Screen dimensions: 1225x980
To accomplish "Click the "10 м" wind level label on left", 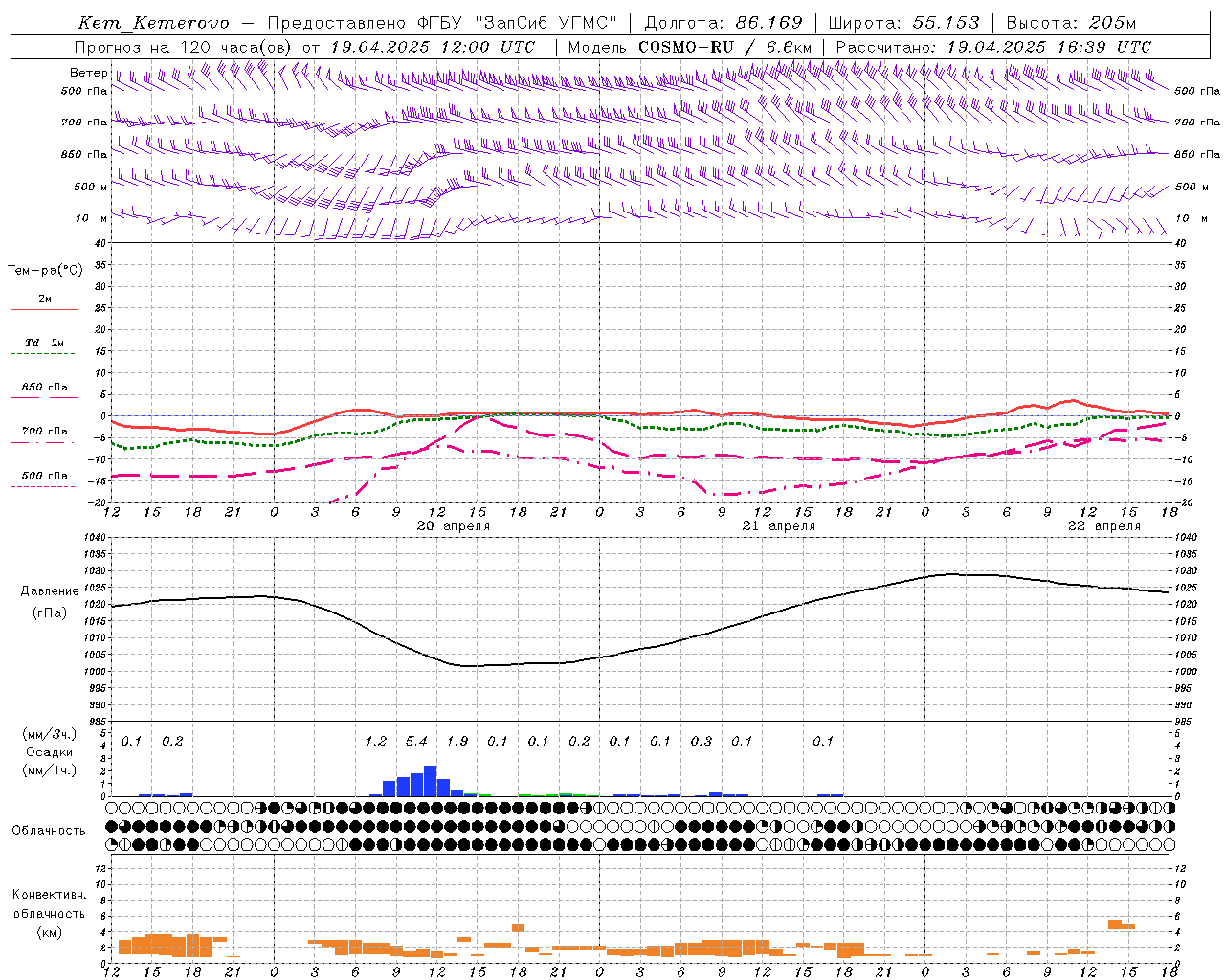I will [x=92, y=218].
